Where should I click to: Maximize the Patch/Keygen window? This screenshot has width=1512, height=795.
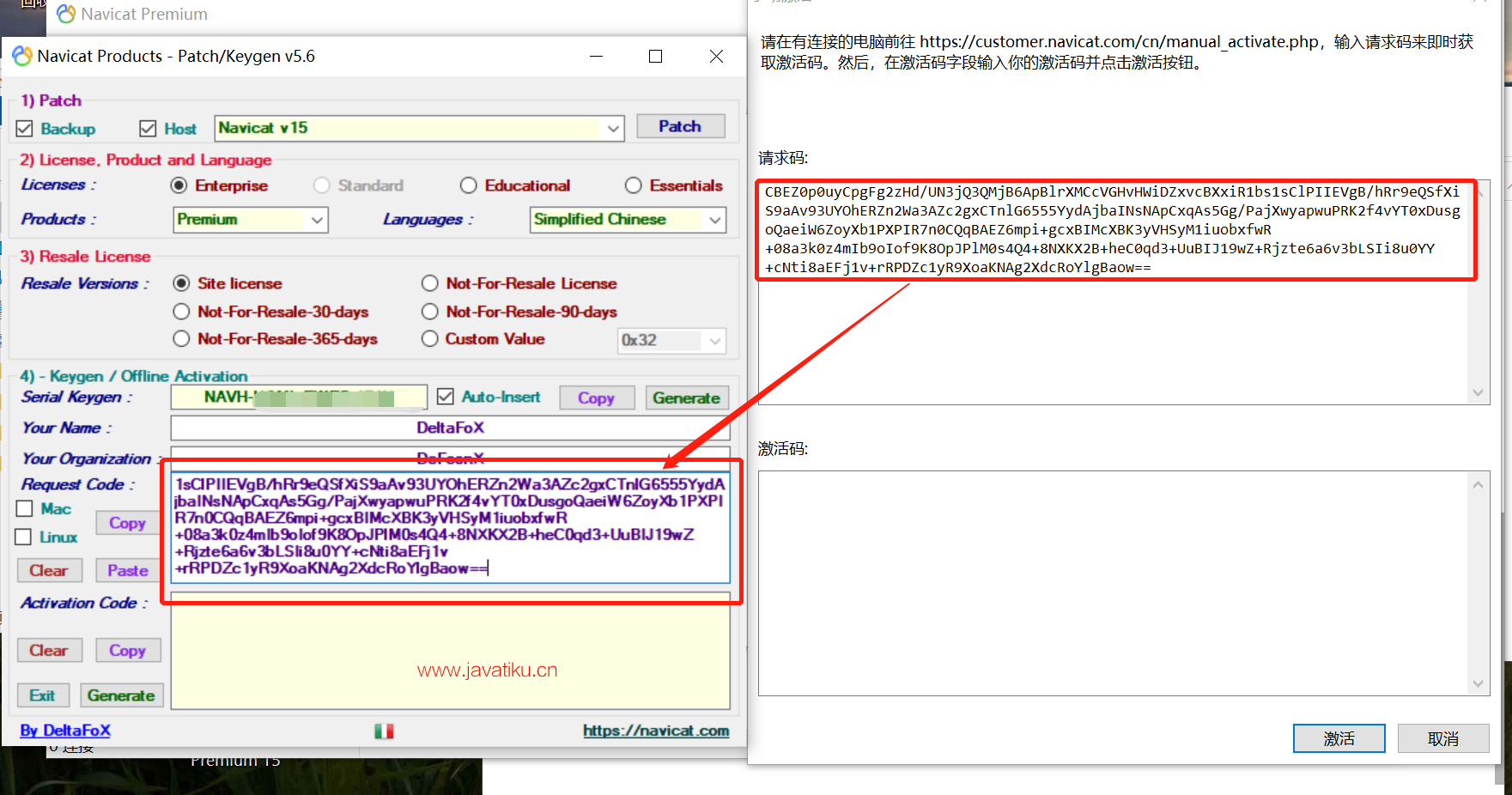pyautogui.click(x=655, y=57)
